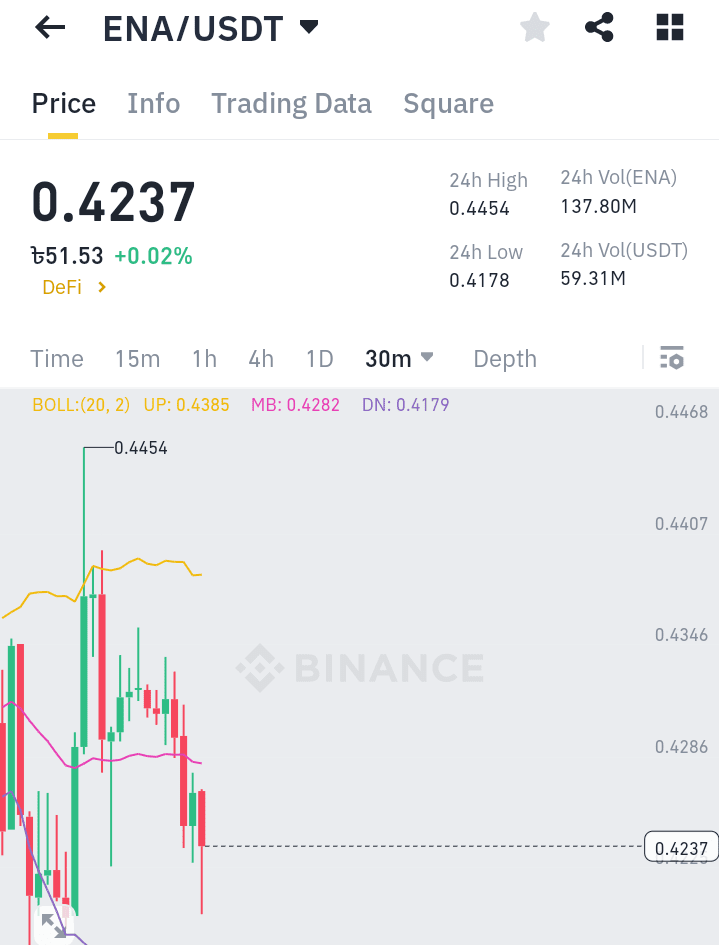
Task: Click the back arrow to exit pair view
Action: (x=49, y=27)
